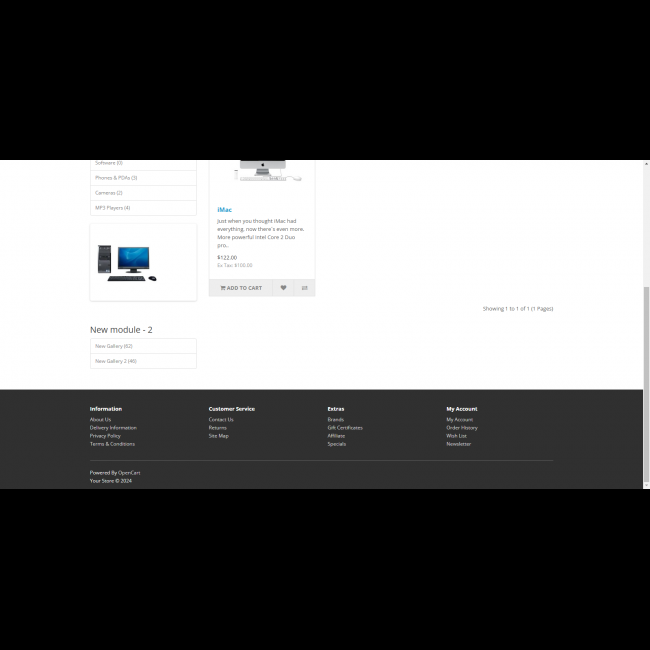Select New Gallery 2 in the module list
The width and height of the screenshot is (650, 650).
(x=116, y=361)
